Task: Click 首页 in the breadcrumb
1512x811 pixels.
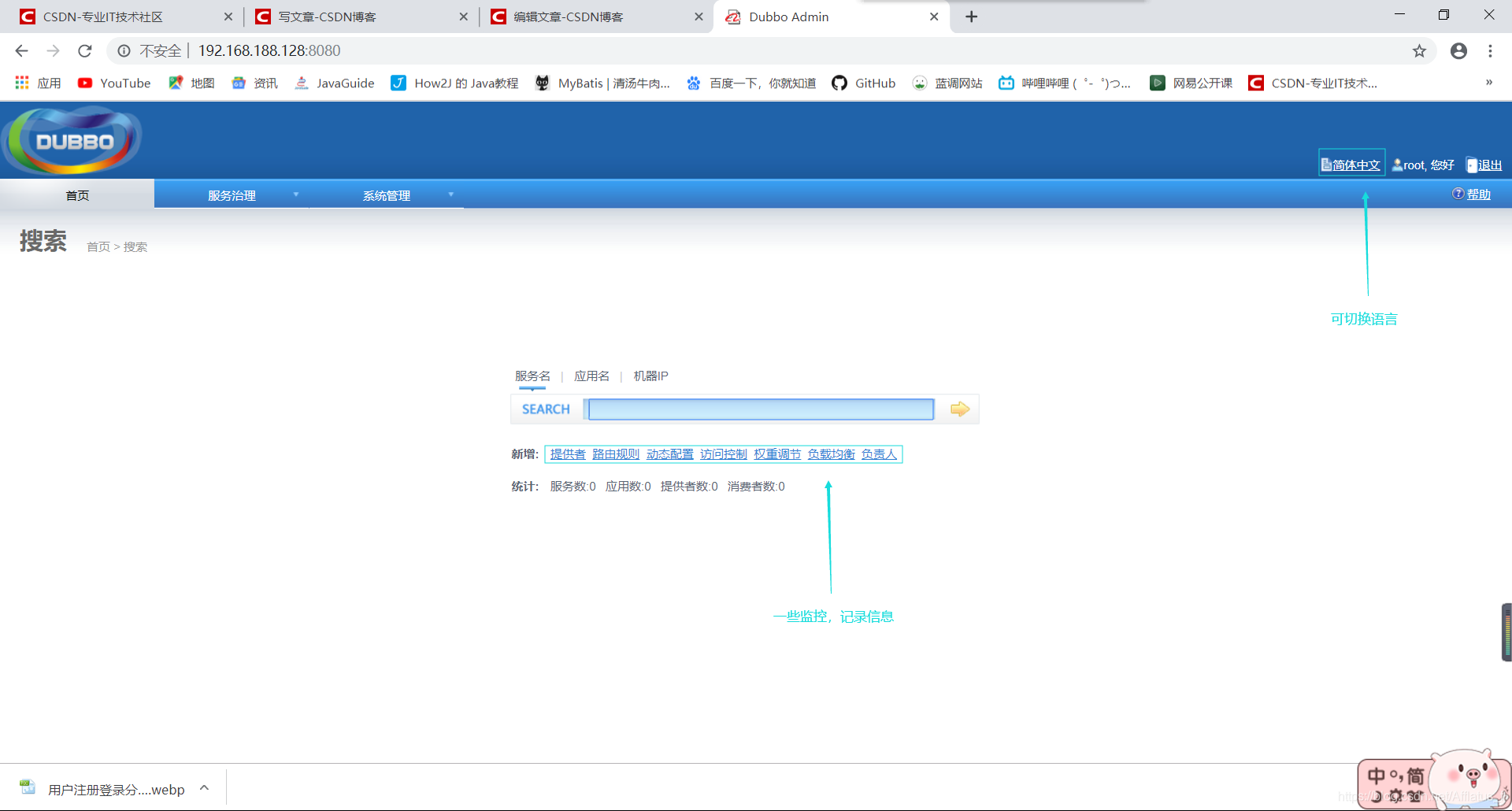Action: (x=98, y=246)
